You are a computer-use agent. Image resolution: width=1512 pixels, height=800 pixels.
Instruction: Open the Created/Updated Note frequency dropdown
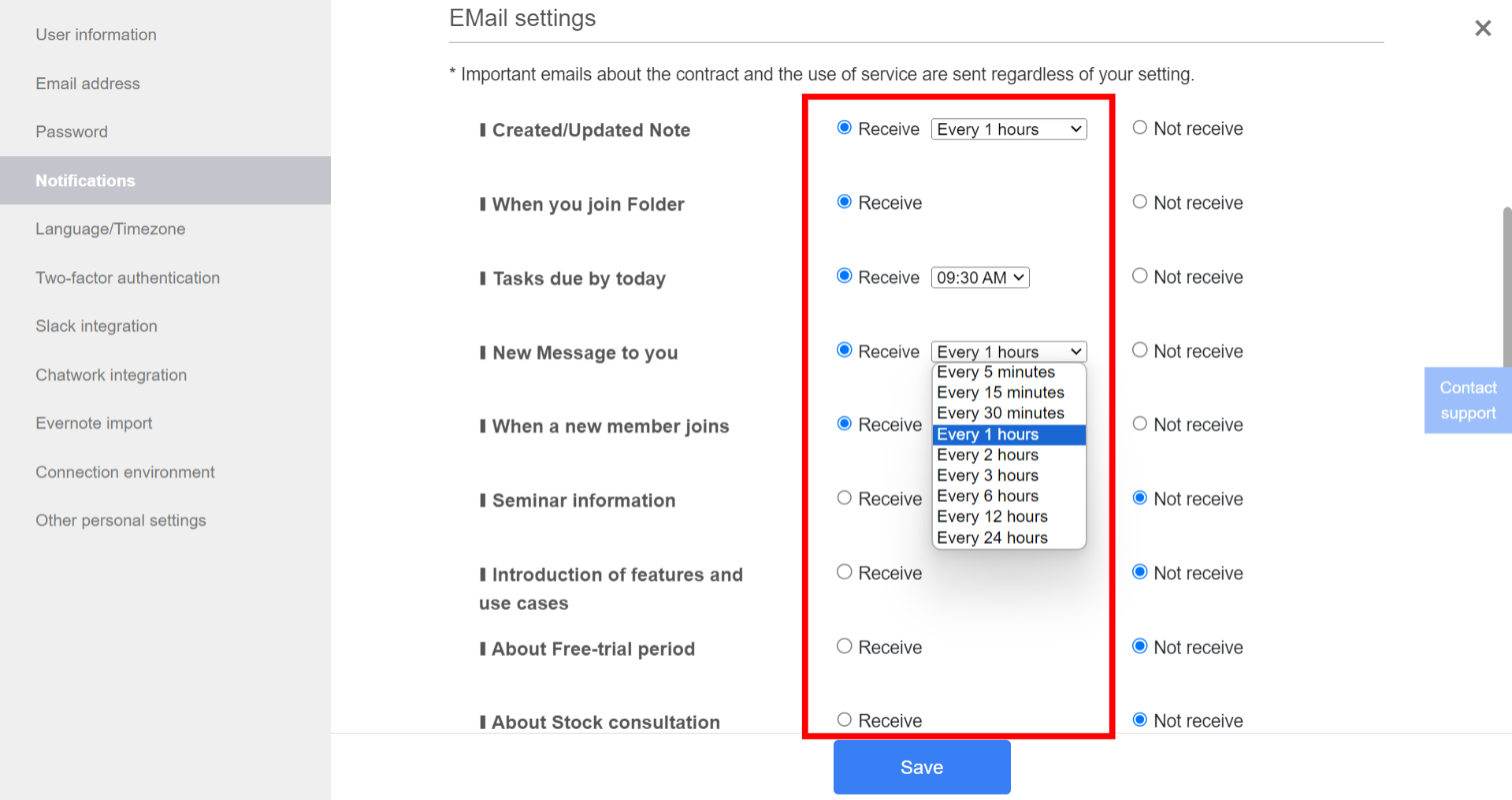(1009, 128)
